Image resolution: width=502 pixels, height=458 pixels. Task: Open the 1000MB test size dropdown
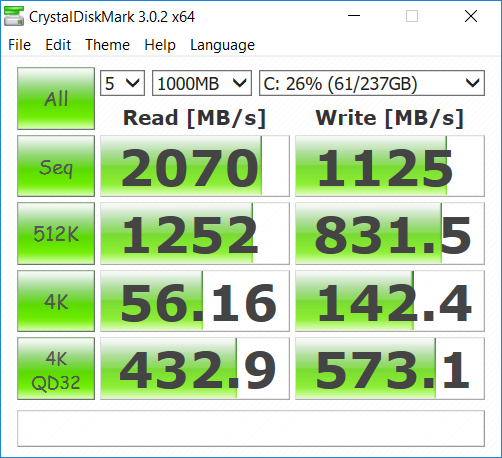pyautogui.click(x=202, y=83)
